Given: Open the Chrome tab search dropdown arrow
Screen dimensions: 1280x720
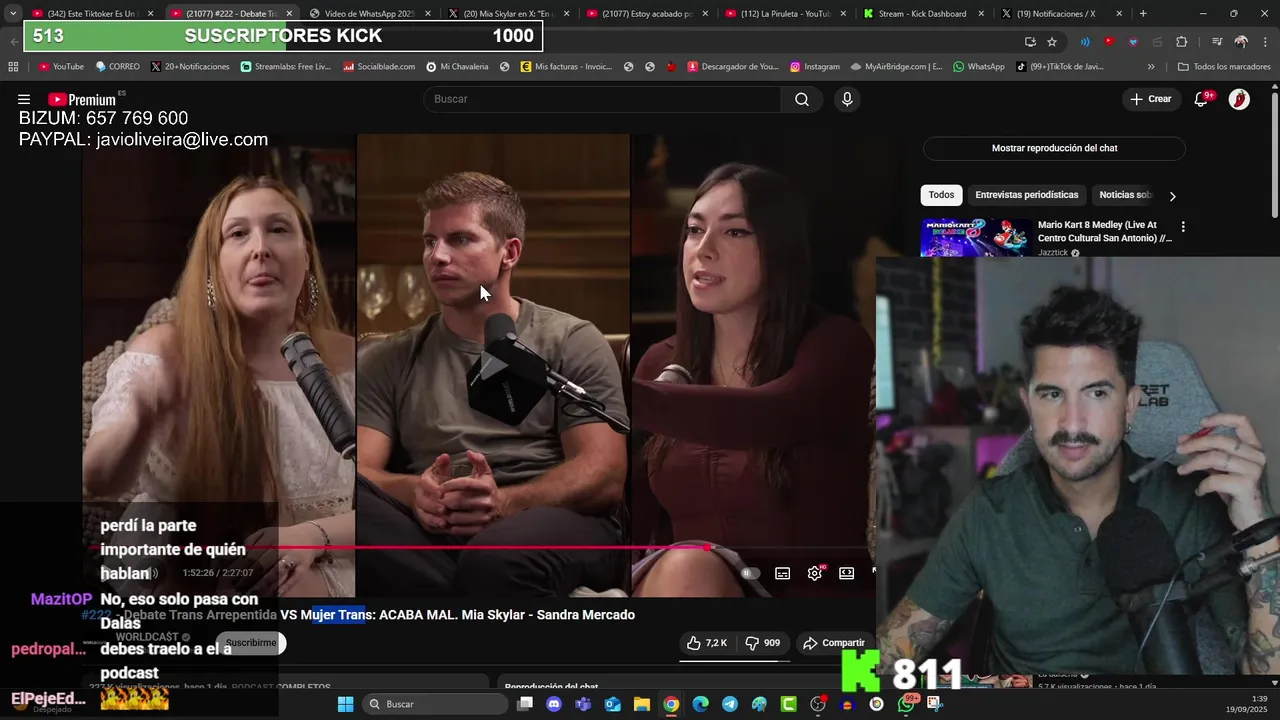Looking at the screenshot, I should pyautogui.click(x=13, y=14).
